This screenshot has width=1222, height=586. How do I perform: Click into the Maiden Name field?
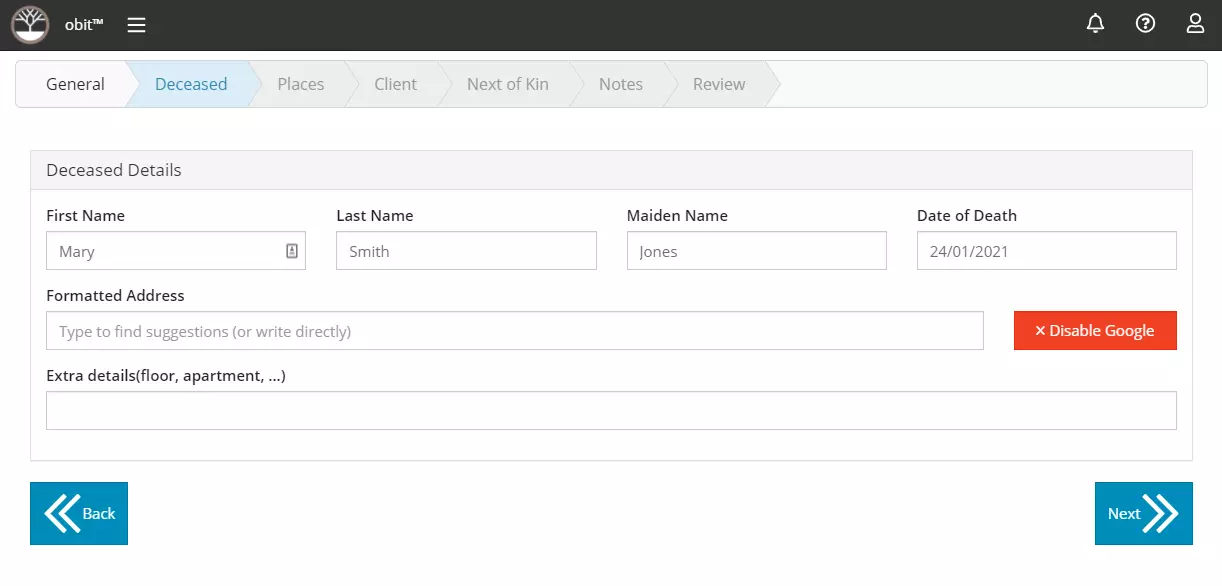click(x=756, y=251)
